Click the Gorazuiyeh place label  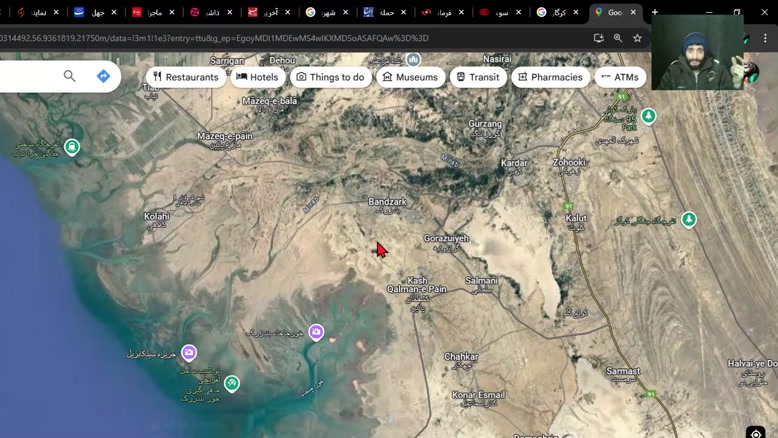pos(446,238)
